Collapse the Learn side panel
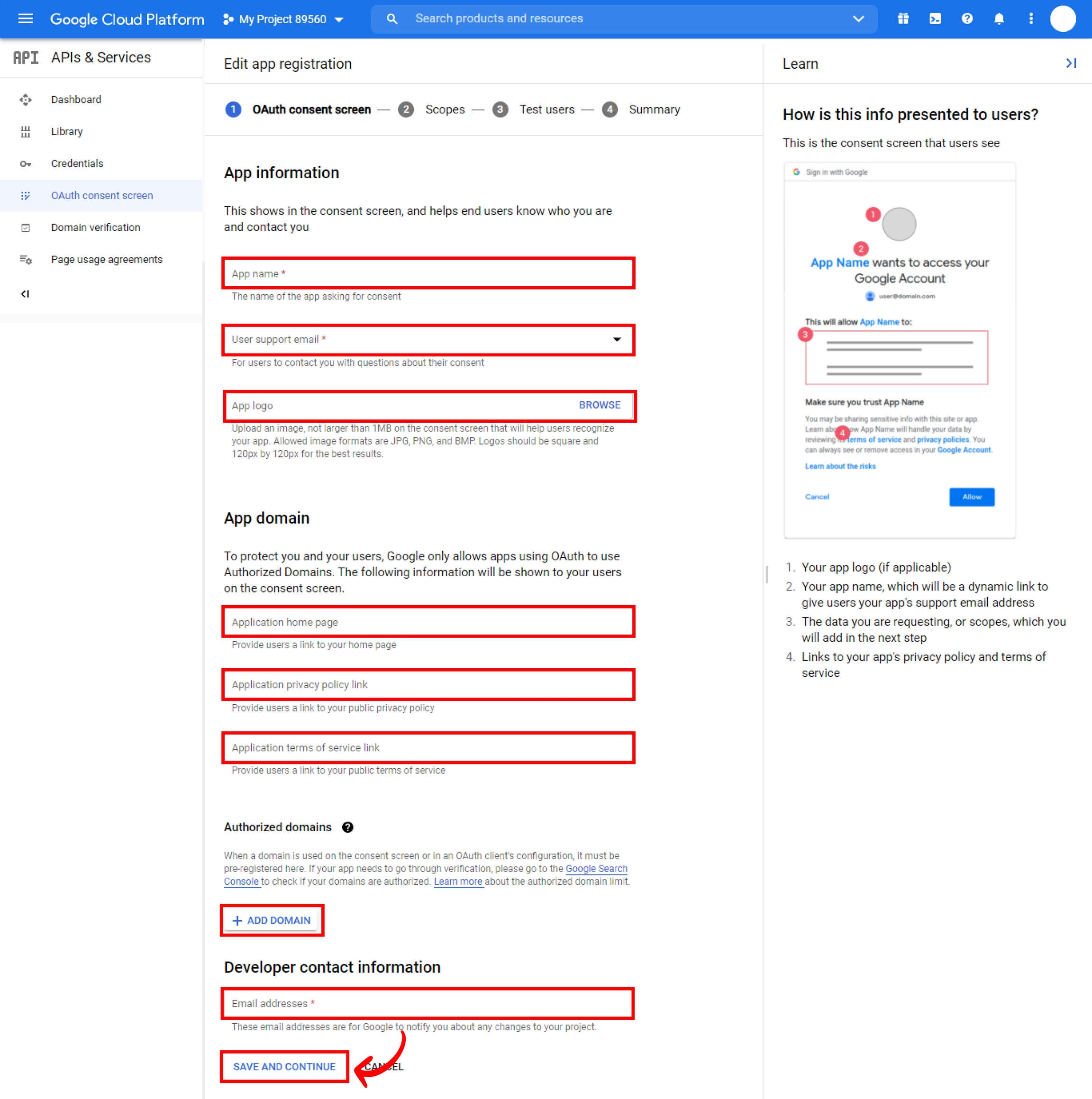Screen dimensions: 1092x1099 tap(1071, 63)
